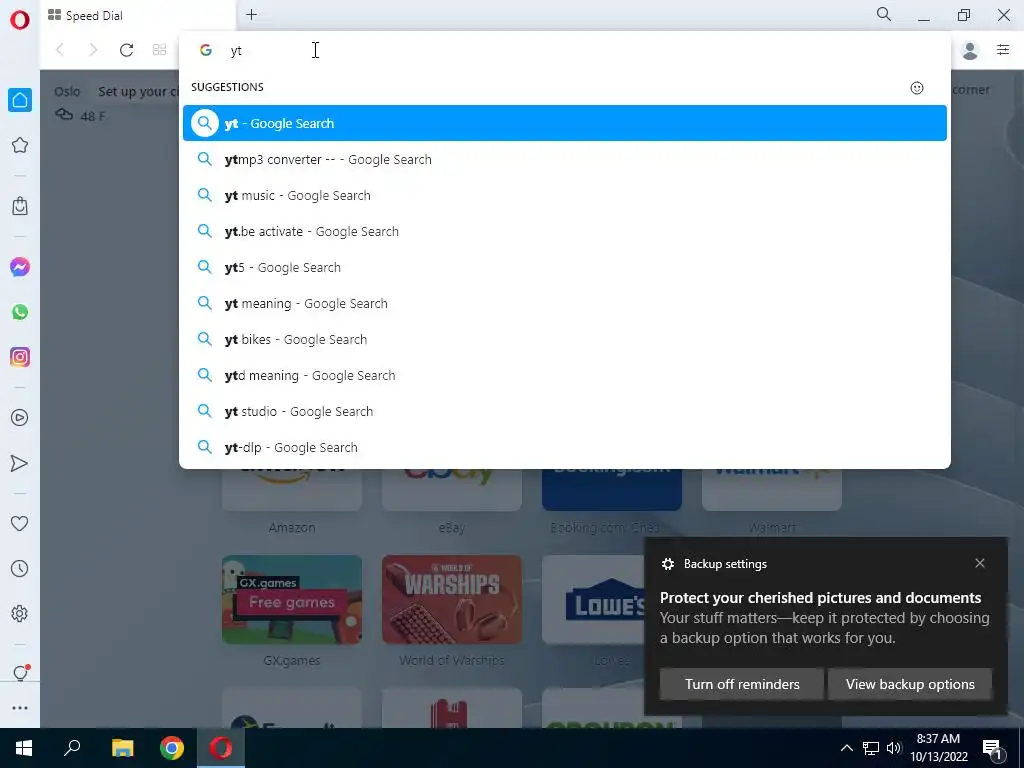Open the eBay Speed Dial tile
1024x768 pixels.
[452, 489]
